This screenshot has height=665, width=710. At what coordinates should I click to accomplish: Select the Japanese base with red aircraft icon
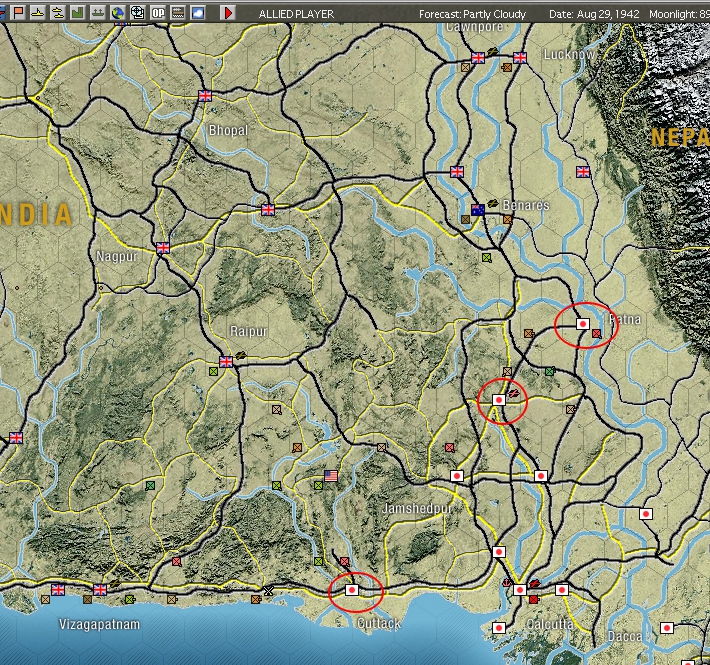click(499, 400)
